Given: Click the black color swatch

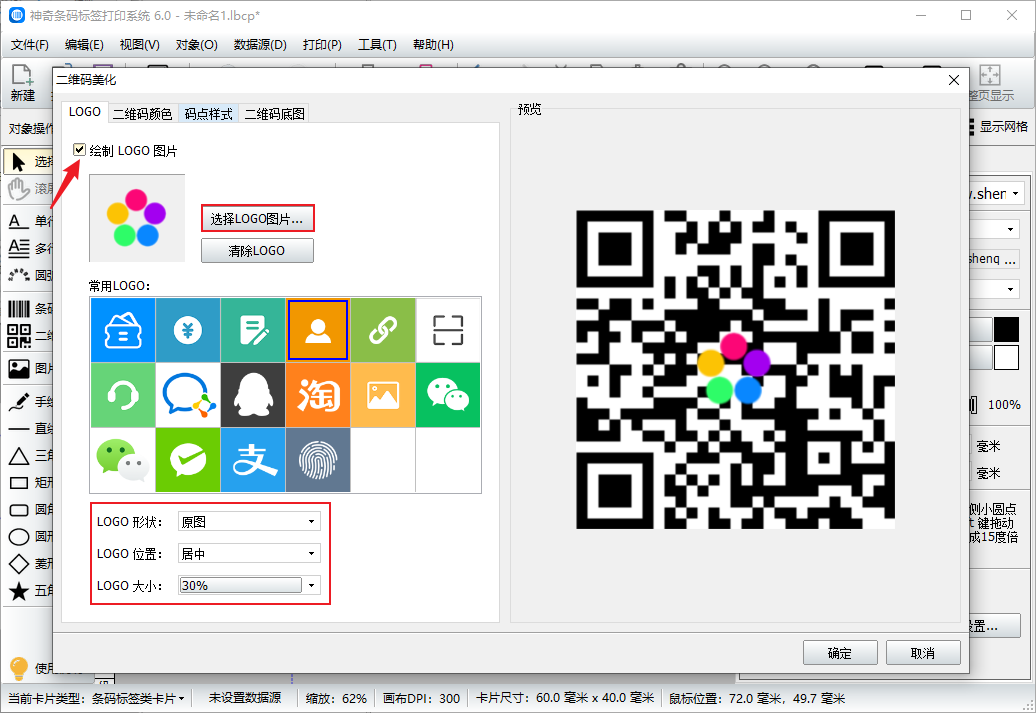Looking at the screenshot, I should (1006, 329).
